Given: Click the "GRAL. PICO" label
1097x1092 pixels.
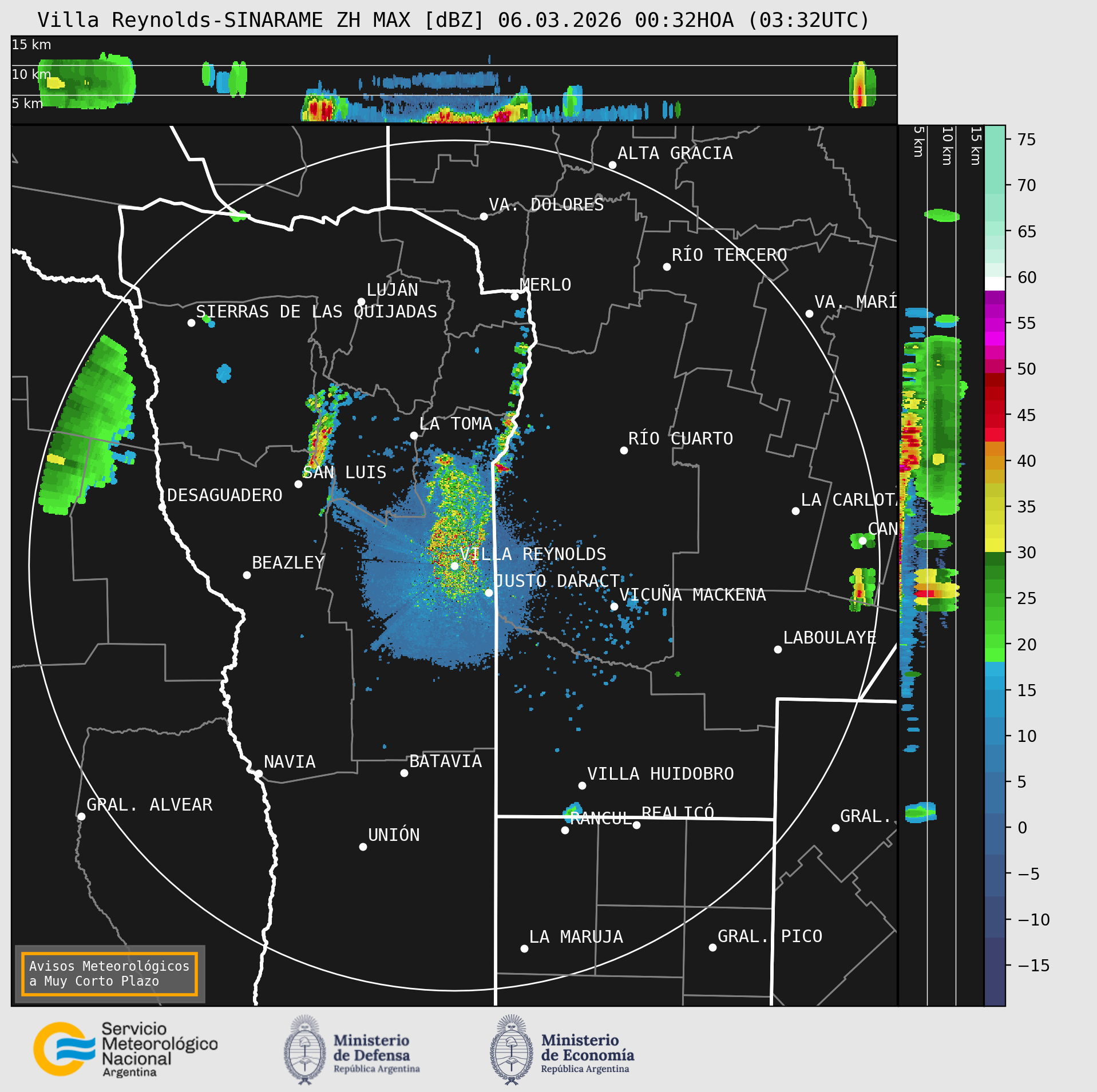Looking at the screenshot, I should (770, 936).
